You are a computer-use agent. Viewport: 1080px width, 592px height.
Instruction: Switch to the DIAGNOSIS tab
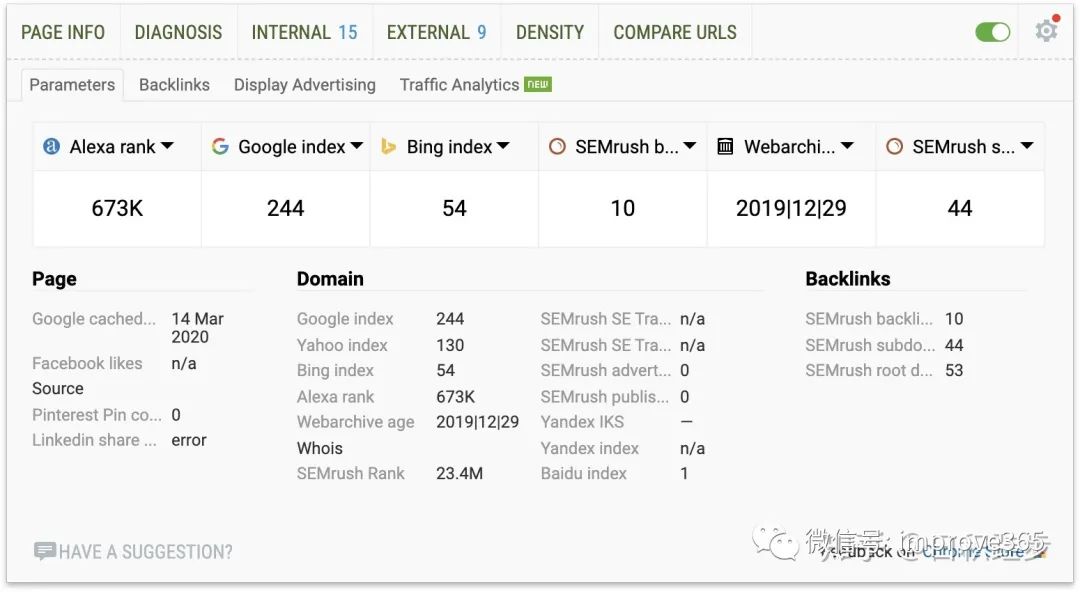coord(178,32)
